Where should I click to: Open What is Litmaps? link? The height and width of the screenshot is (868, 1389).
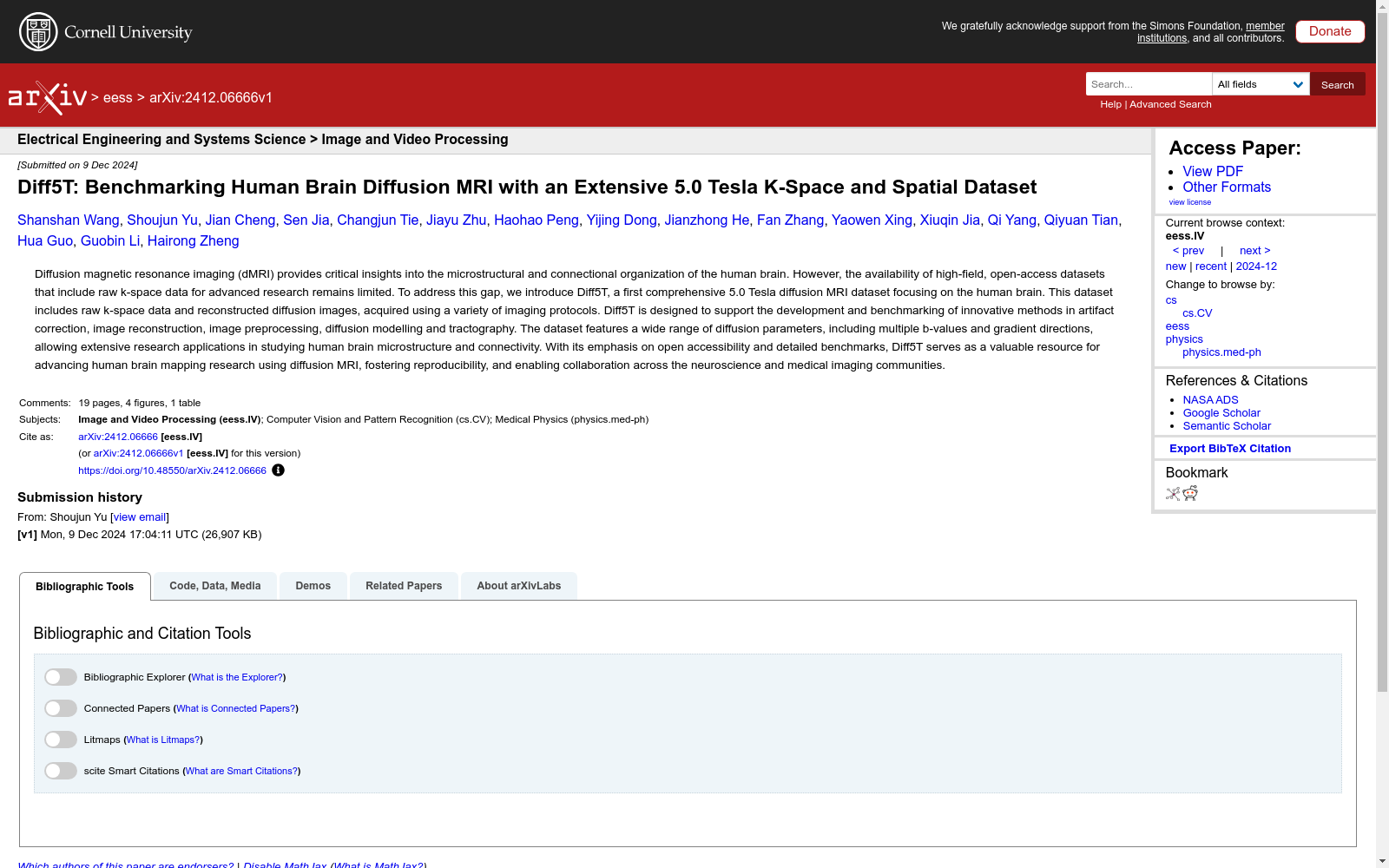163,740
